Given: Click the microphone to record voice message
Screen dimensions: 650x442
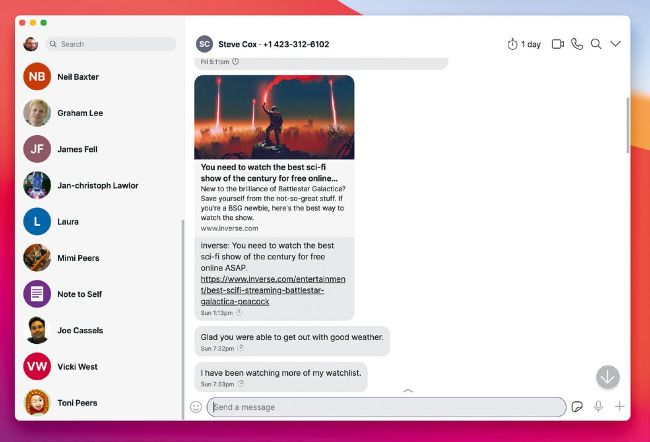Looking at the screenshot, I should click(598, 407).
